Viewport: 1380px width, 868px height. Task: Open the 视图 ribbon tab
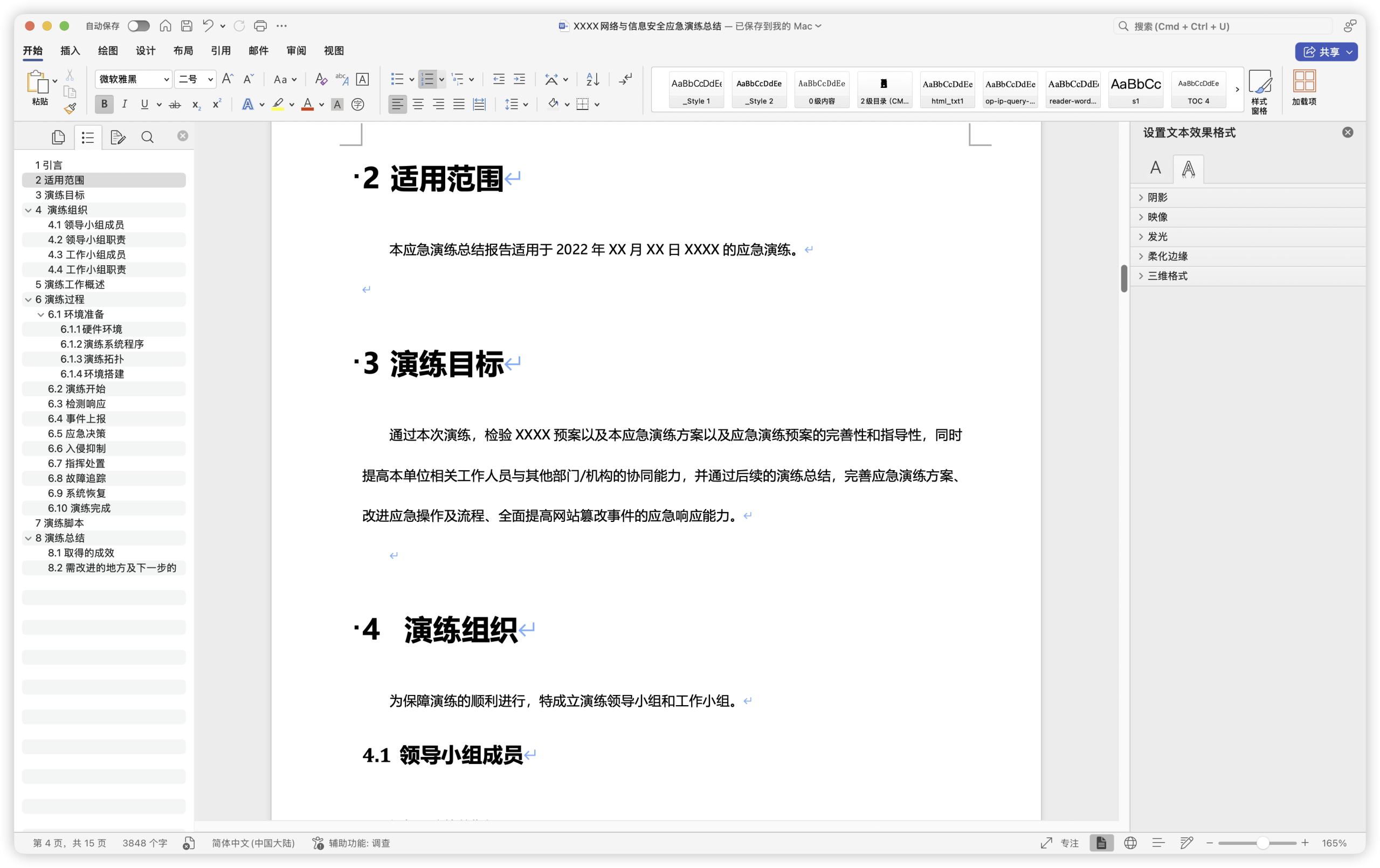click(334, 51)
